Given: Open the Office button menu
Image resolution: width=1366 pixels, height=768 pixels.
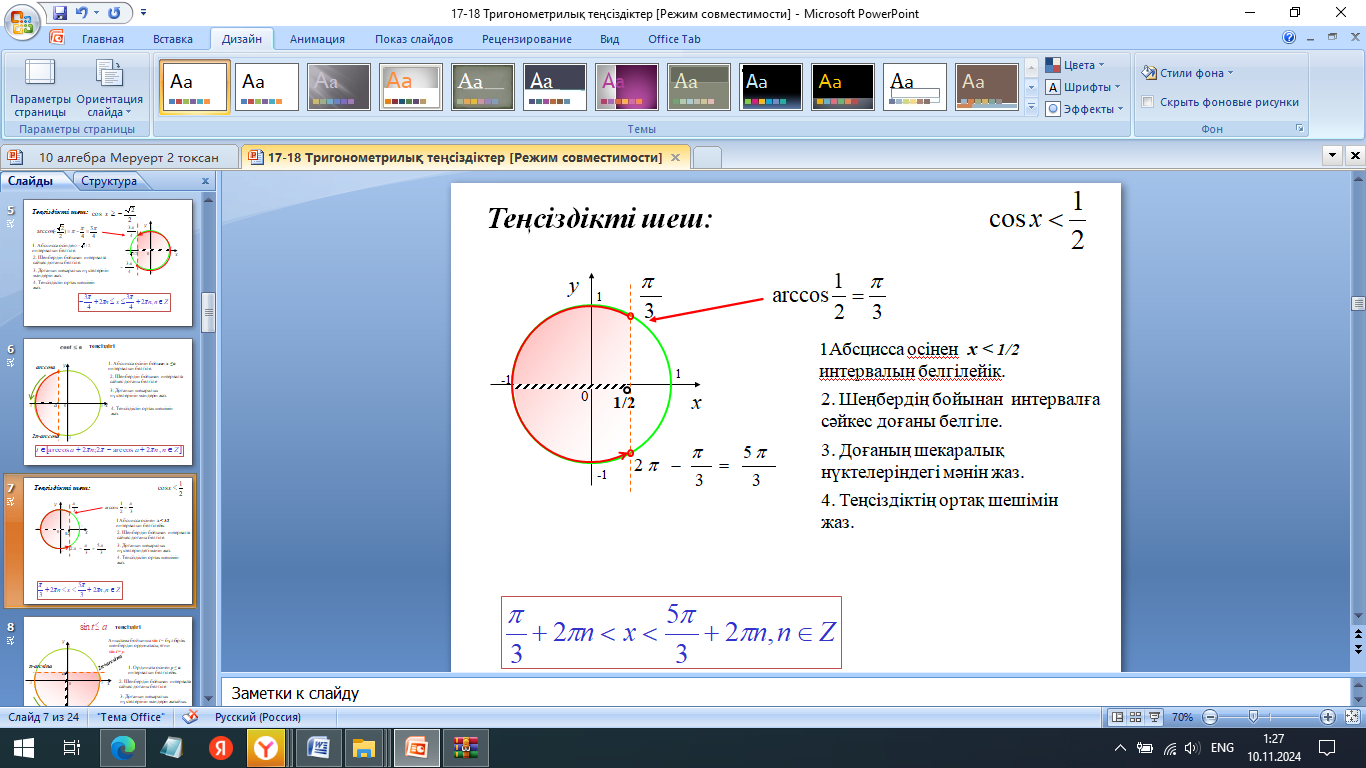Looking at the screenshot, I should click(22, 20).
